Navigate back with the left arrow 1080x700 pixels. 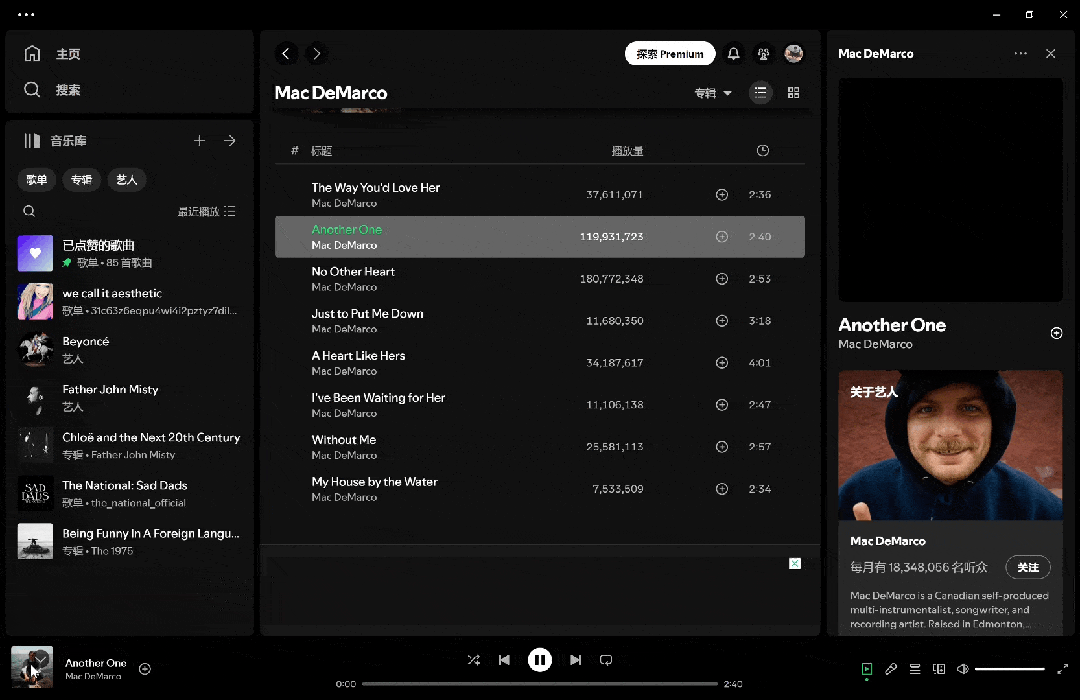click(287, 54)
